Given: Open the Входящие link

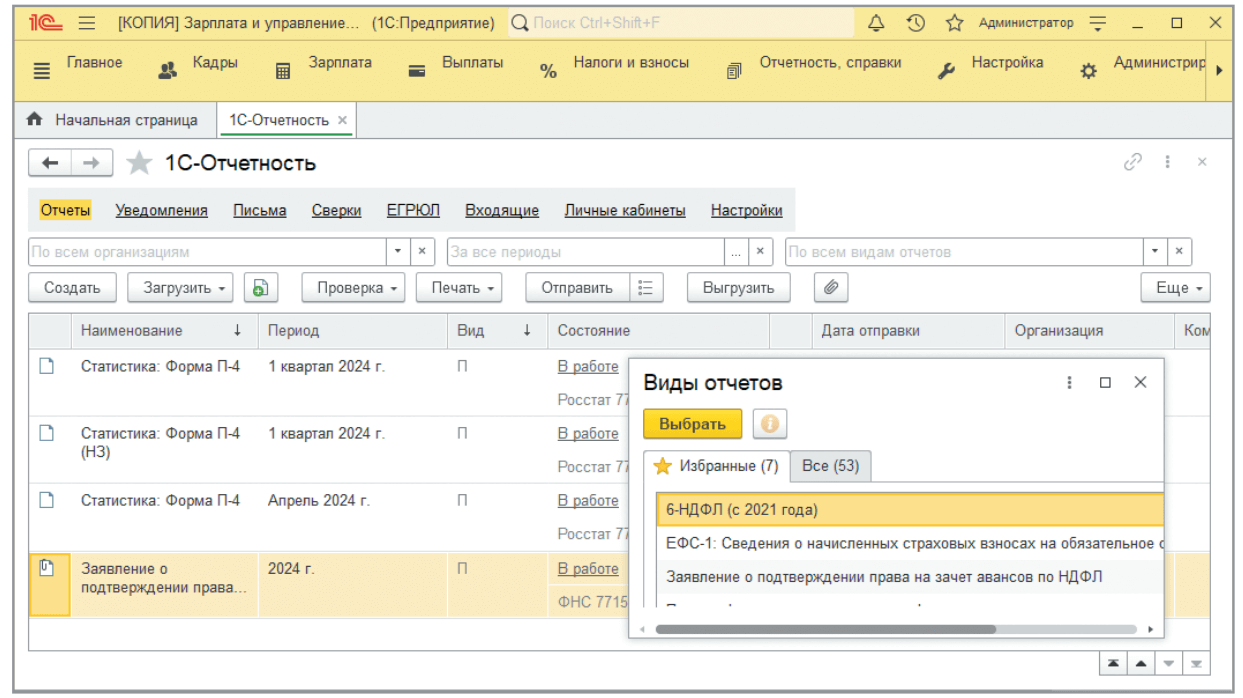Looking at the screenshot, I should pyautogui.click(x=502, y=210).
